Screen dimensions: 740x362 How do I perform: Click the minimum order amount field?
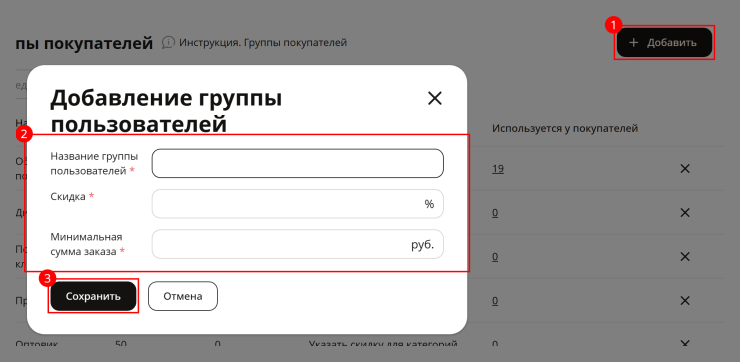(298, 244)
